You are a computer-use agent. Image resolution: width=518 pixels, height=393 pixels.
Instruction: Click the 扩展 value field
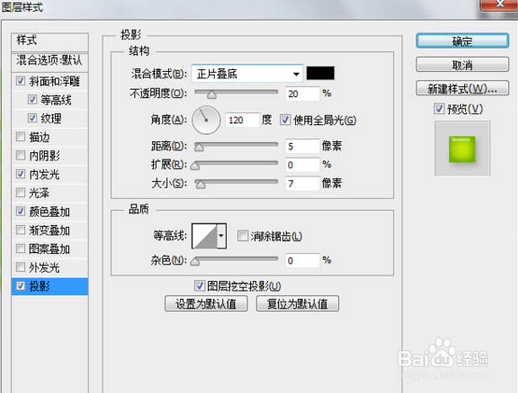click(x=302, y=165)
